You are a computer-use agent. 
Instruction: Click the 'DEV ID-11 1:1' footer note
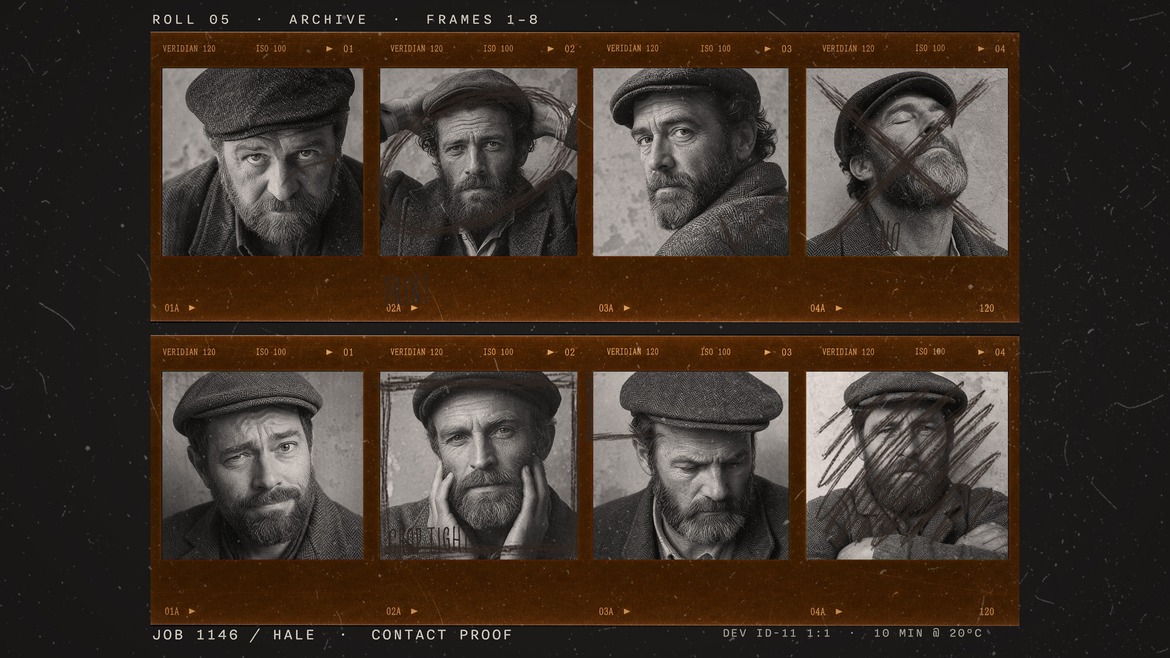point(776,633)
